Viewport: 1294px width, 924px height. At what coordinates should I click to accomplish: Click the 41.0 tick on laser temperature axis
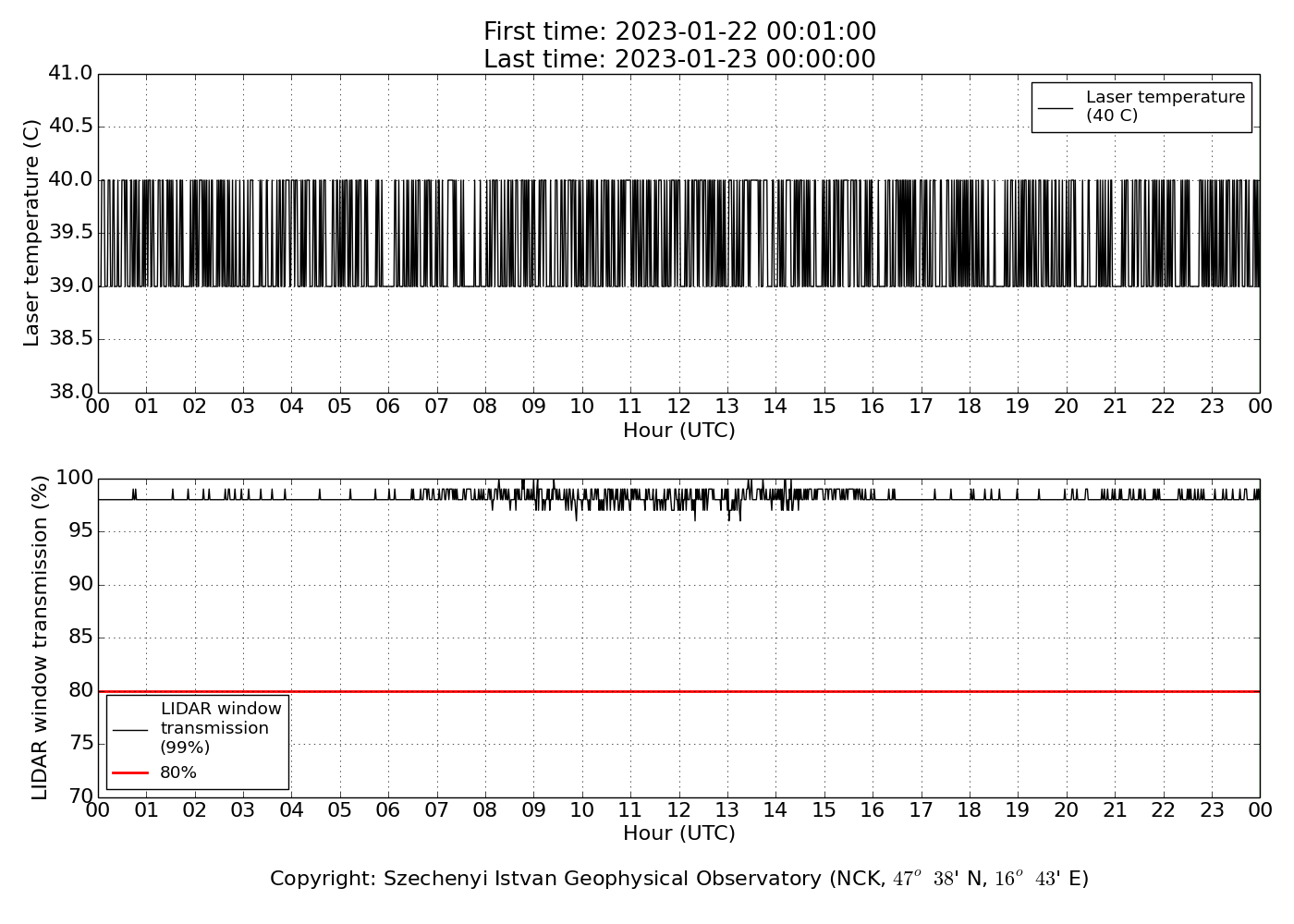70,73
